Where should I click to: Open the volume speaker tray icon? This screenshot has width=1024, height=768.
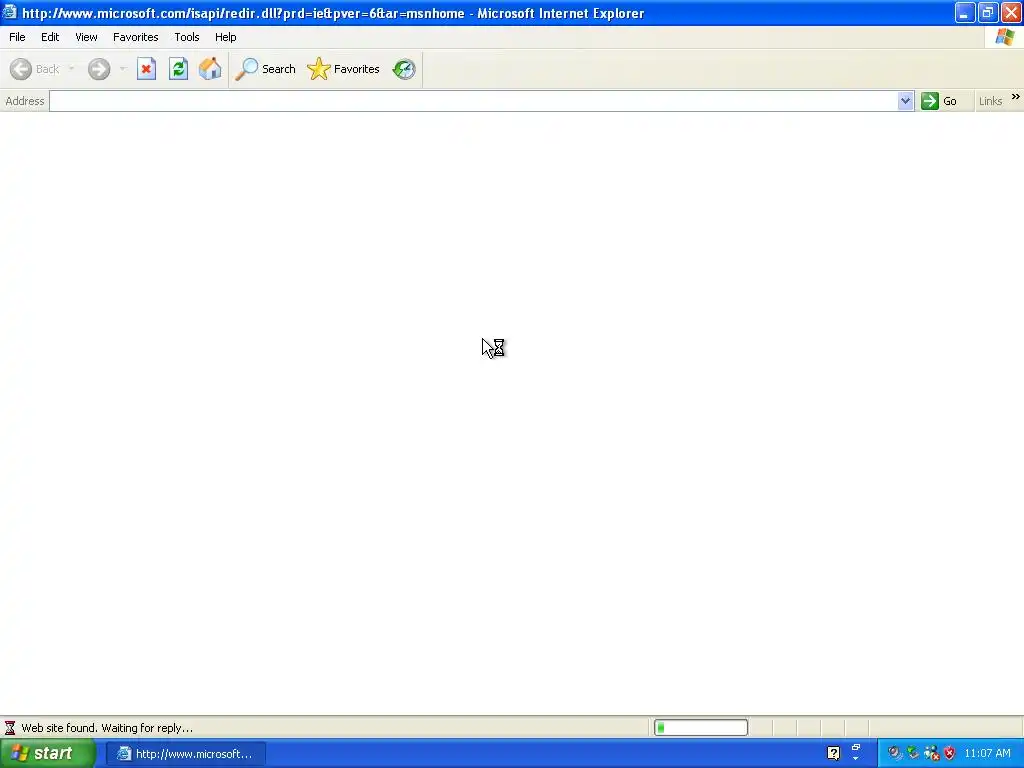pyautogui.click(x=893, y=754)
